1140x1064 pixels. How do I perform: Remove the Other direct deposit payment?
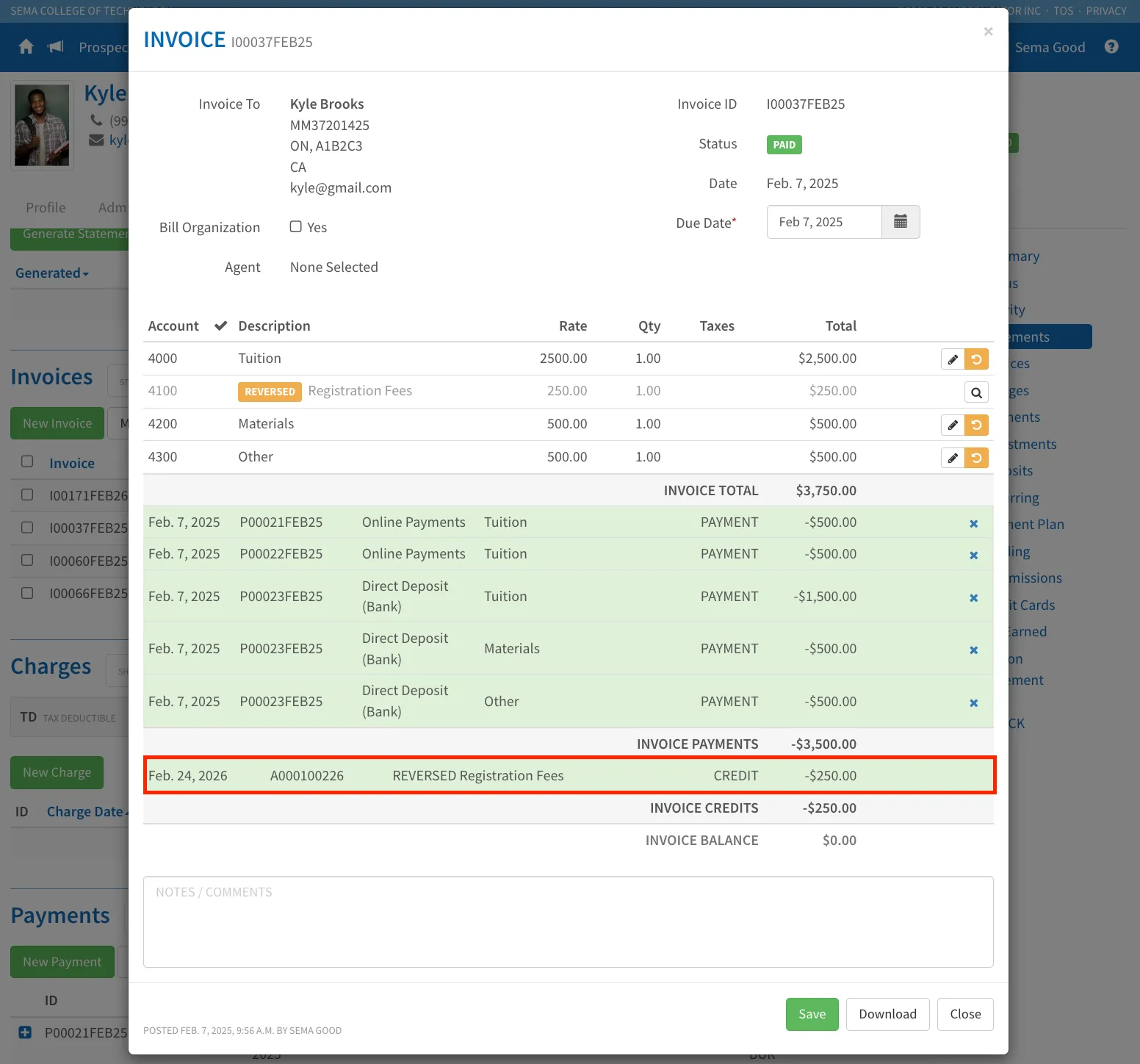pyautogui.click(x=974, y=703)
